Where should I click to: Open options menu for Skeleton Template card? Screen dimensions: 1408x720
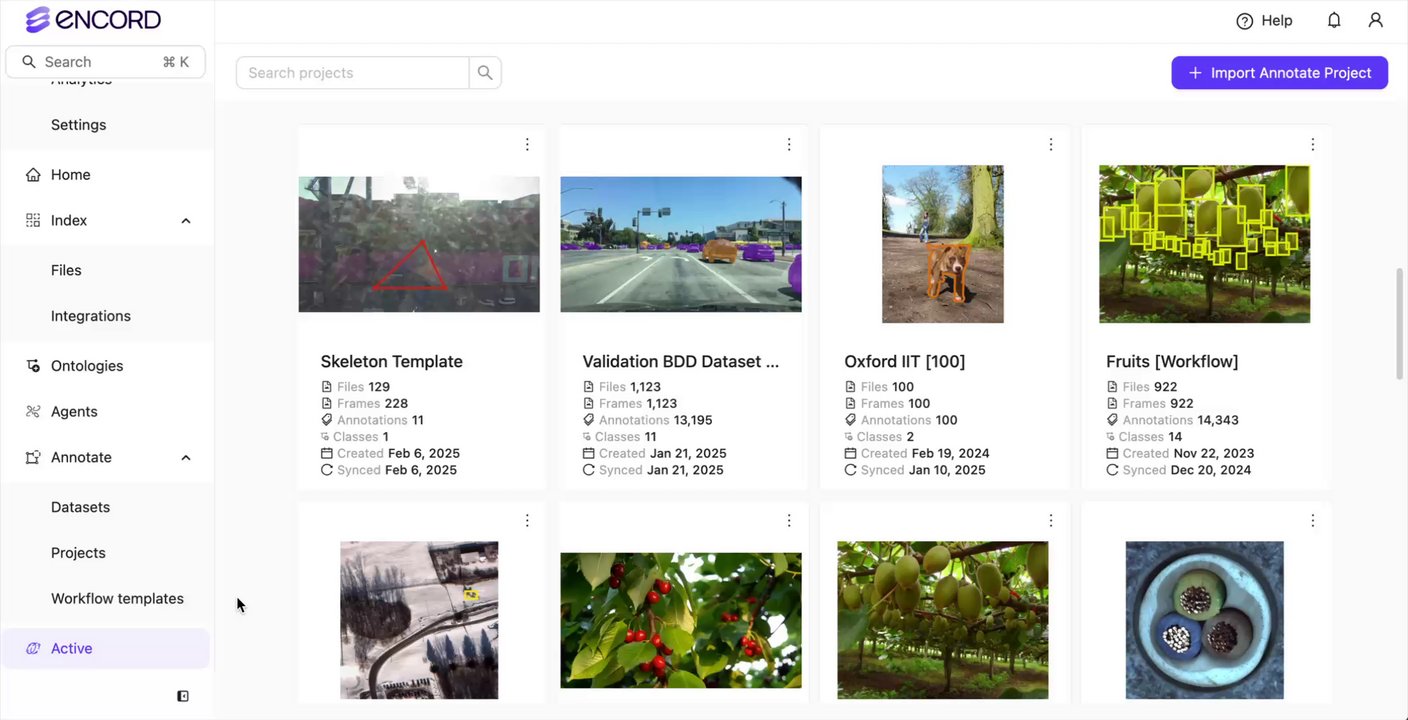click(527, 144)
